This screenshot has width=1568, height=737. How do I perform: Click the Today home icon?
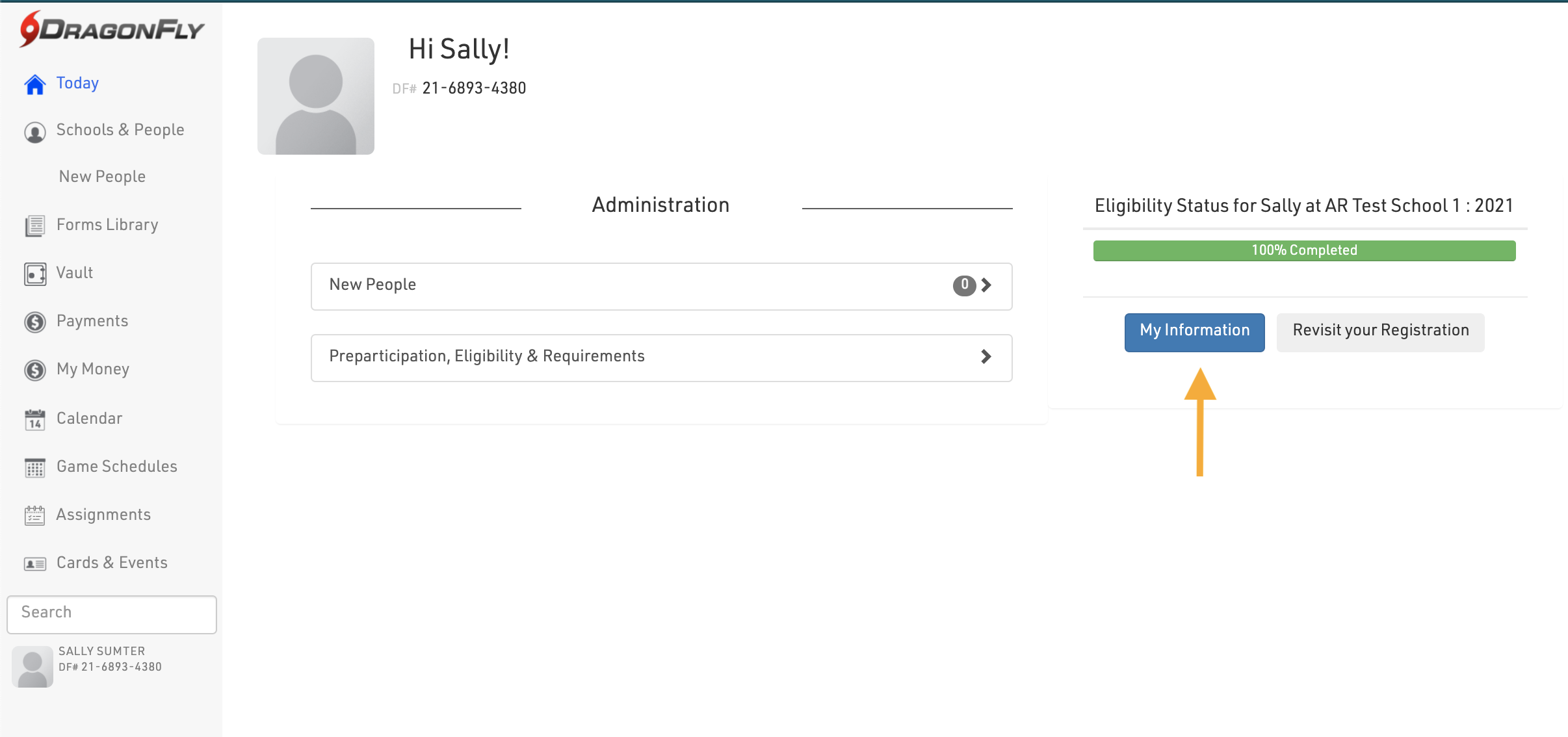35,84
